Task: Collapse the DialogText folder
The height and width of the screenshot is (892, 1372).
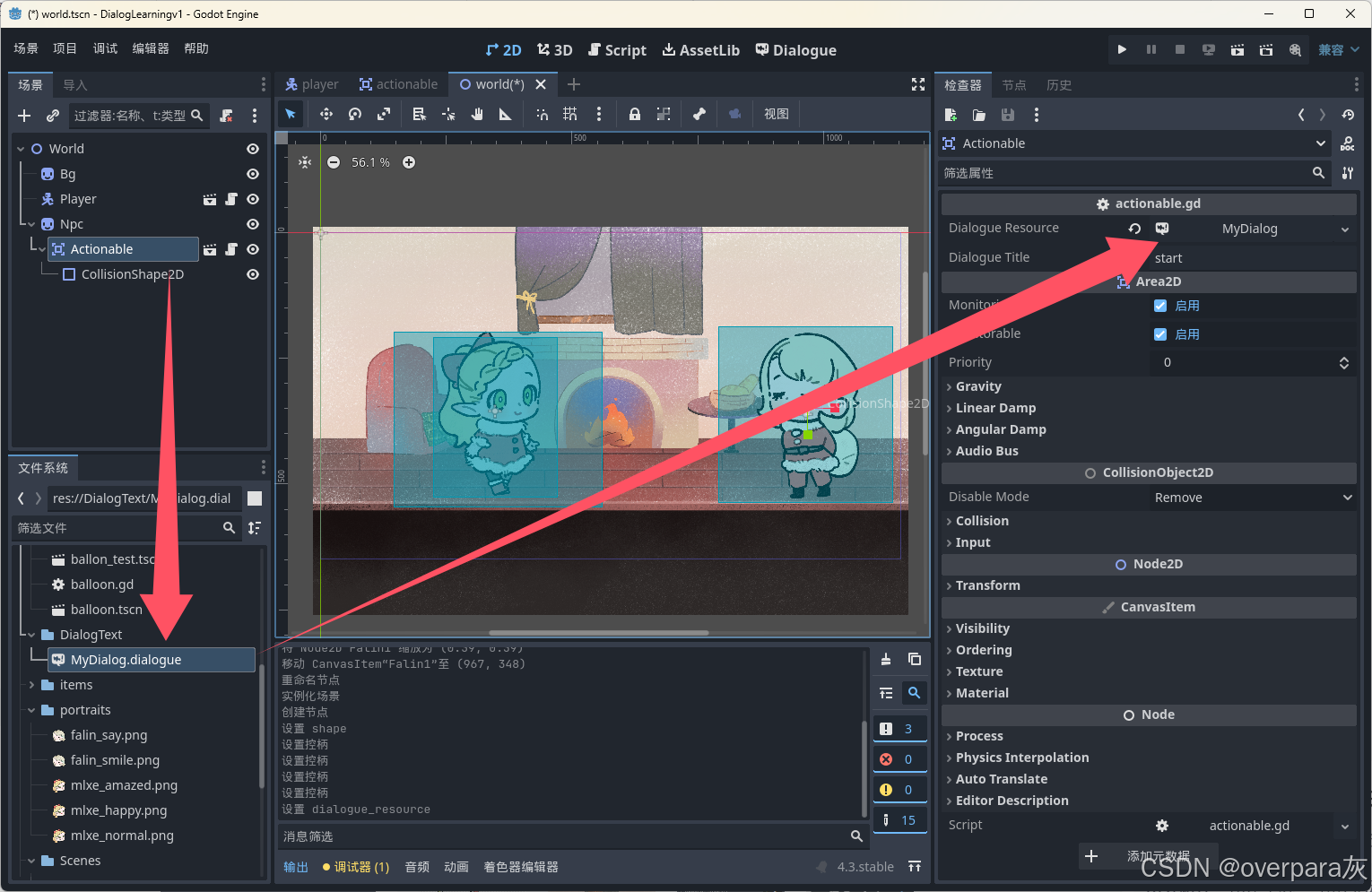Action: click(32, 635)
